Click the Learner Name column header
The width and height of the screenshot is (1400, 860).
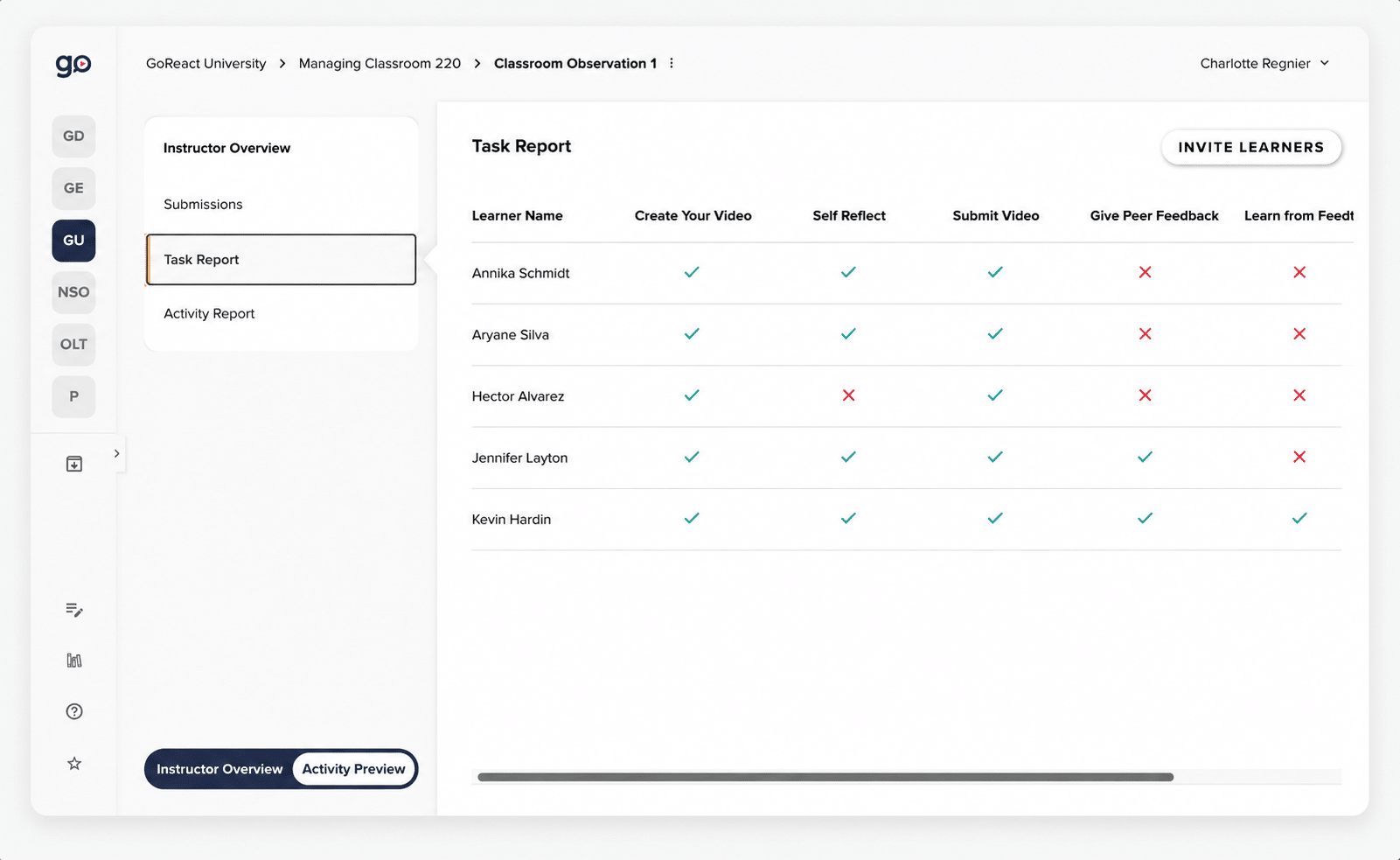(517, 215)
